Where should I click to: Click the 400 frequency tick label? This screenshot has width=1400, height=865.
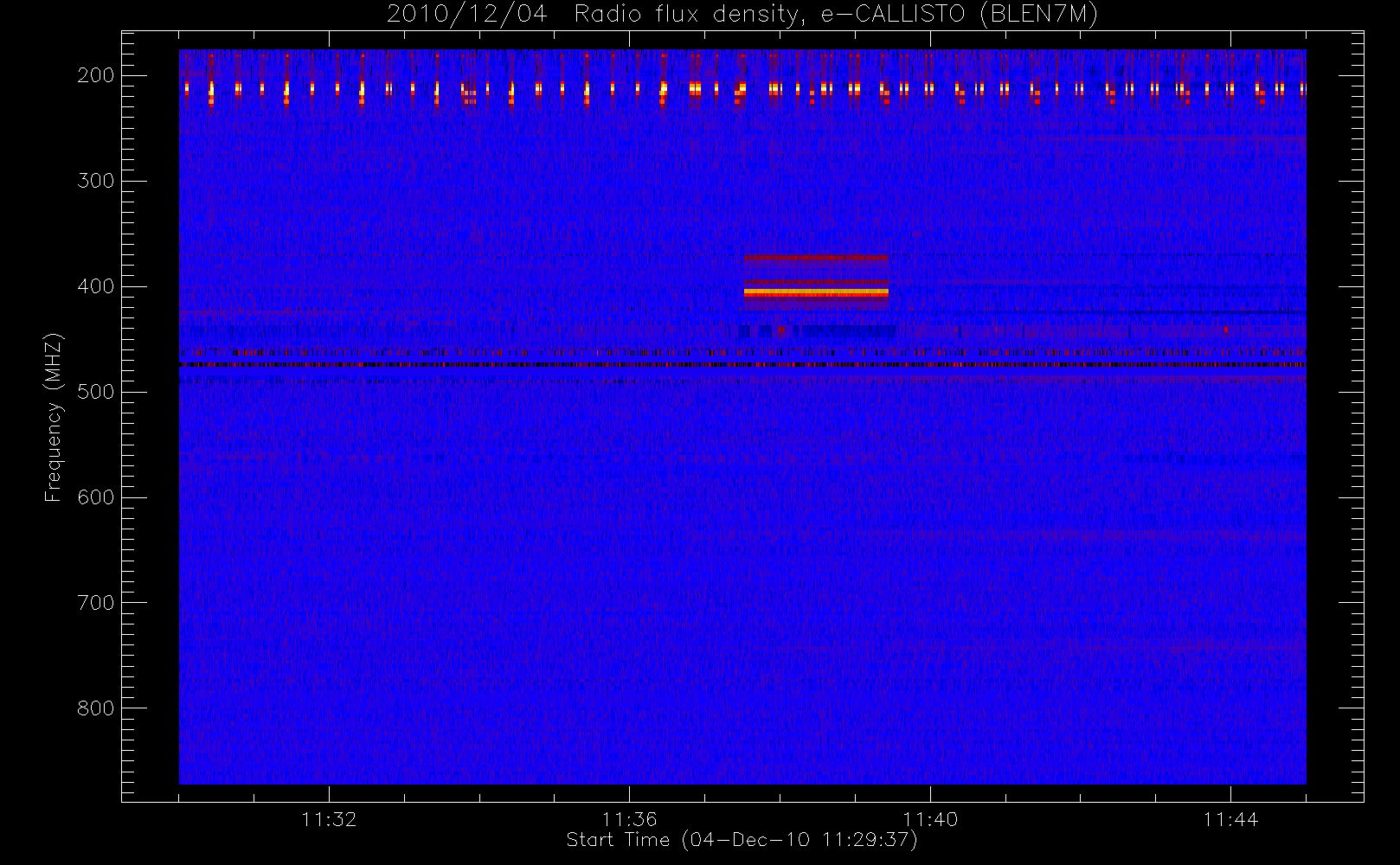point(95,286)
